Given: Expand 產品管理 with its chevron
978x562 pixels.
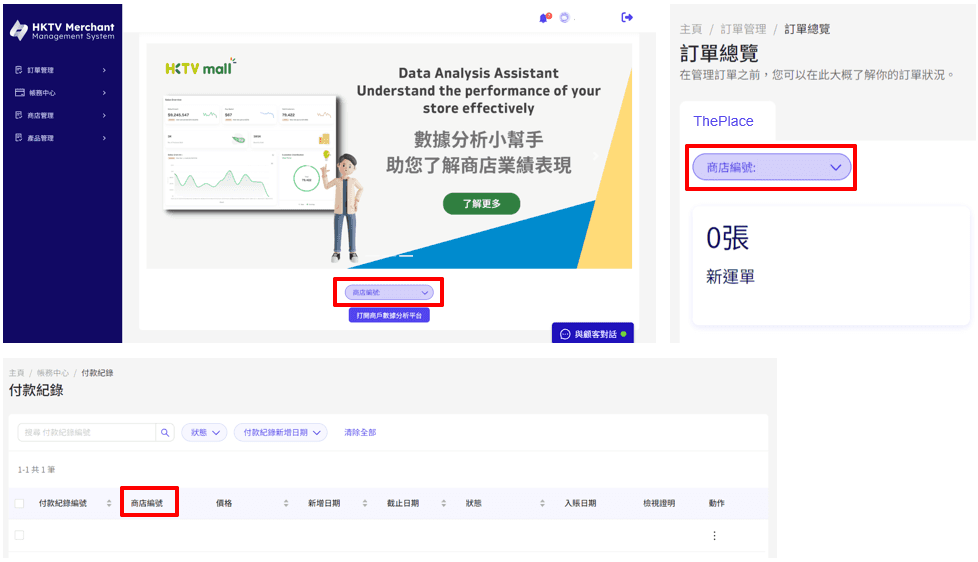Looking at the screenshot, I should pos(104,138).
